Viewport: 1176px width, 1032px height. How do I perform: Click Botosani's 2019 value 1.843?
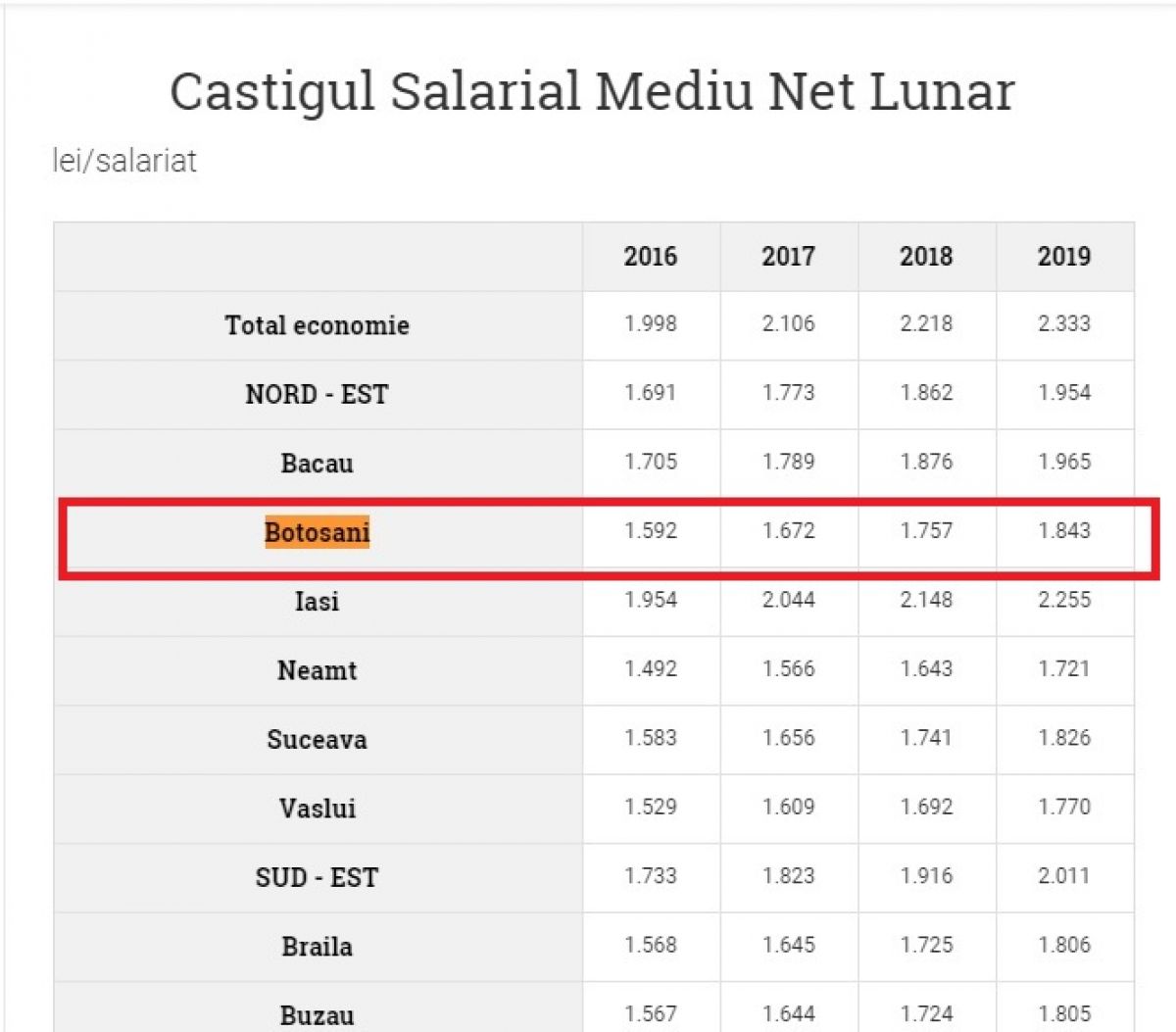[1064, 530]
